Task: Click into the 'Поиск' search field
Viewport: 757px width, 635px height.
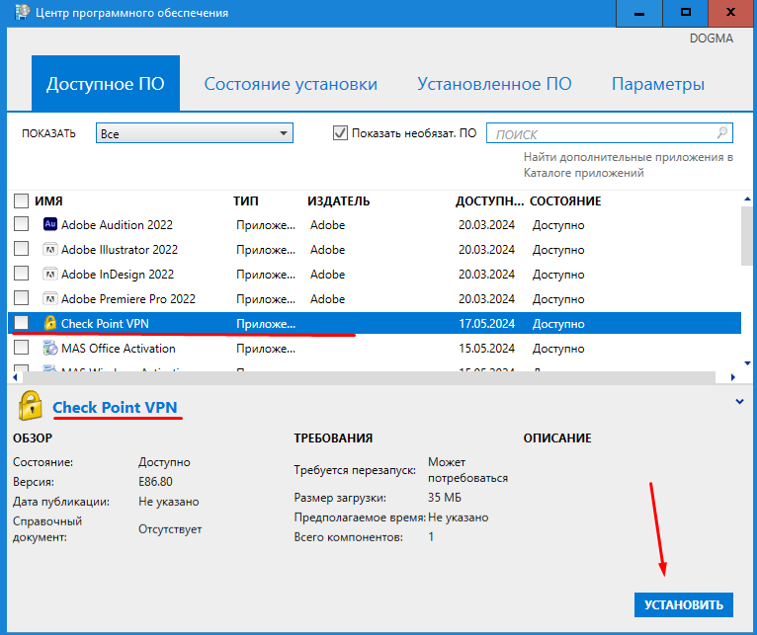Action: pyautogui.click(x=600, y=134)
